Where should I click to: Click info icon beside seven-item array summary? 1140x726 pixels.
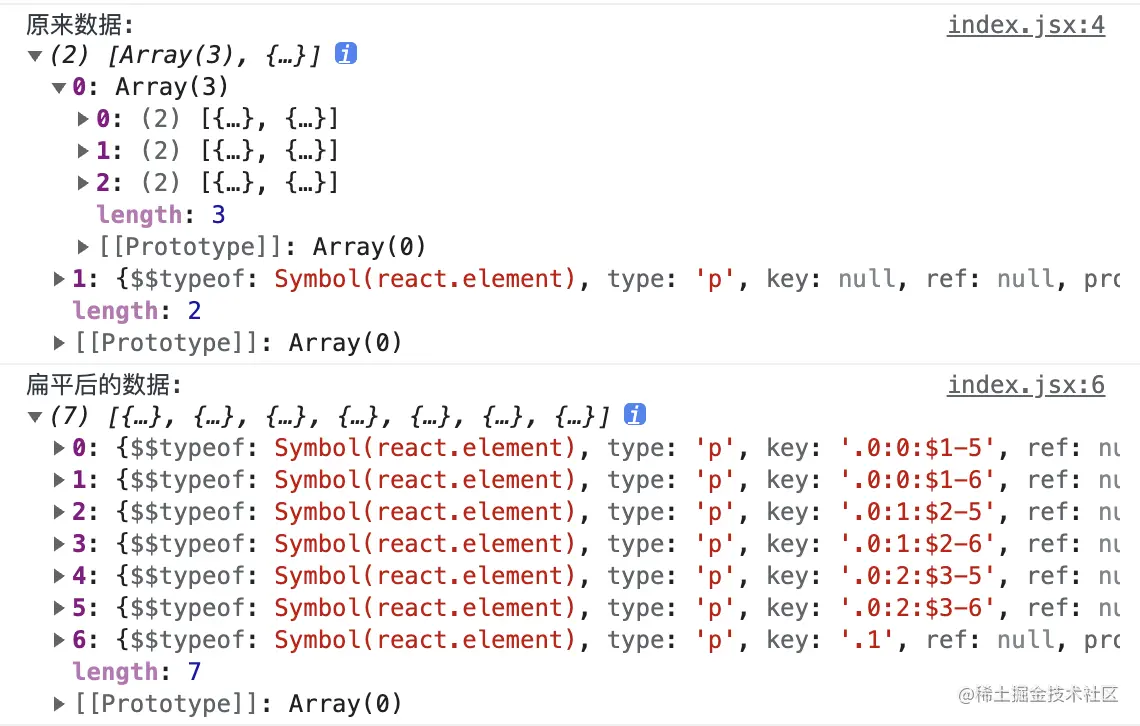tap(634, 414)
